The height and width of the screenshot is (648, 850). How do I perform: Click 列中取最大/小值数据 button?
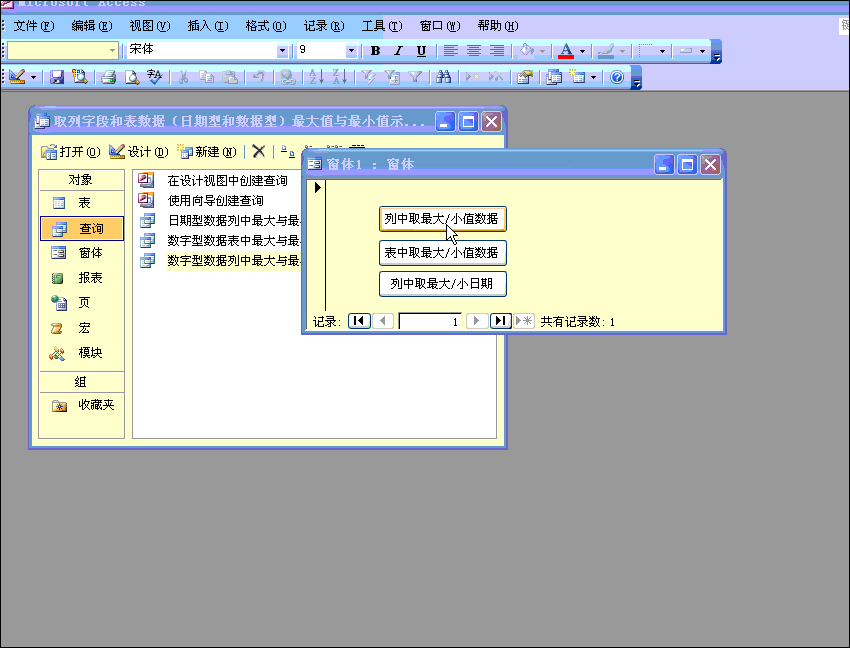(443, 219)
